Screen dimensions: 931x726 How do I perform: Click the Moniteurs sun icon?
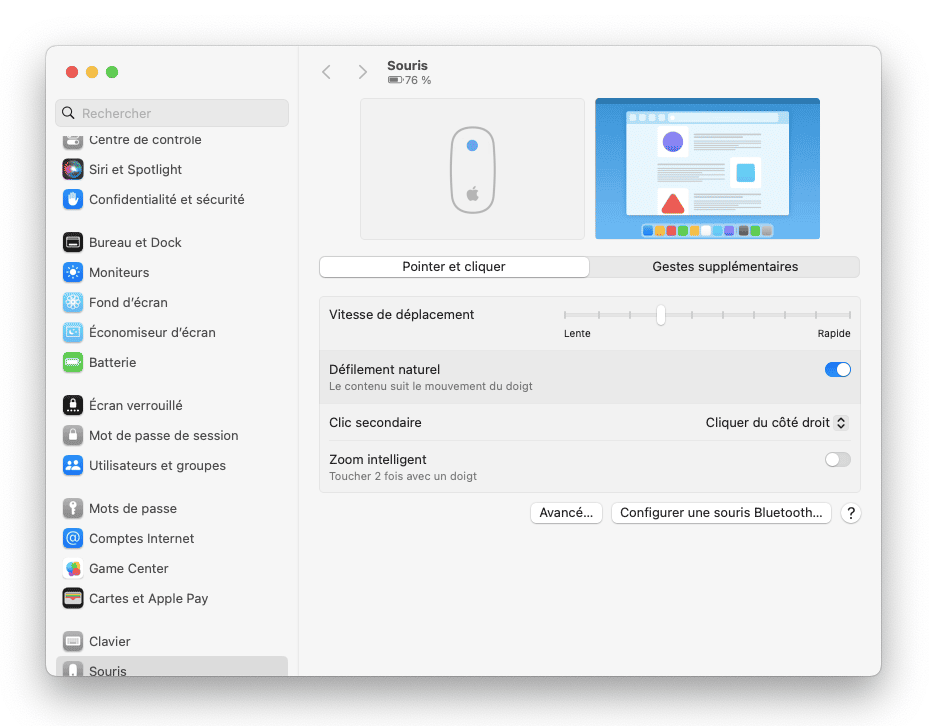coord(73,272)
